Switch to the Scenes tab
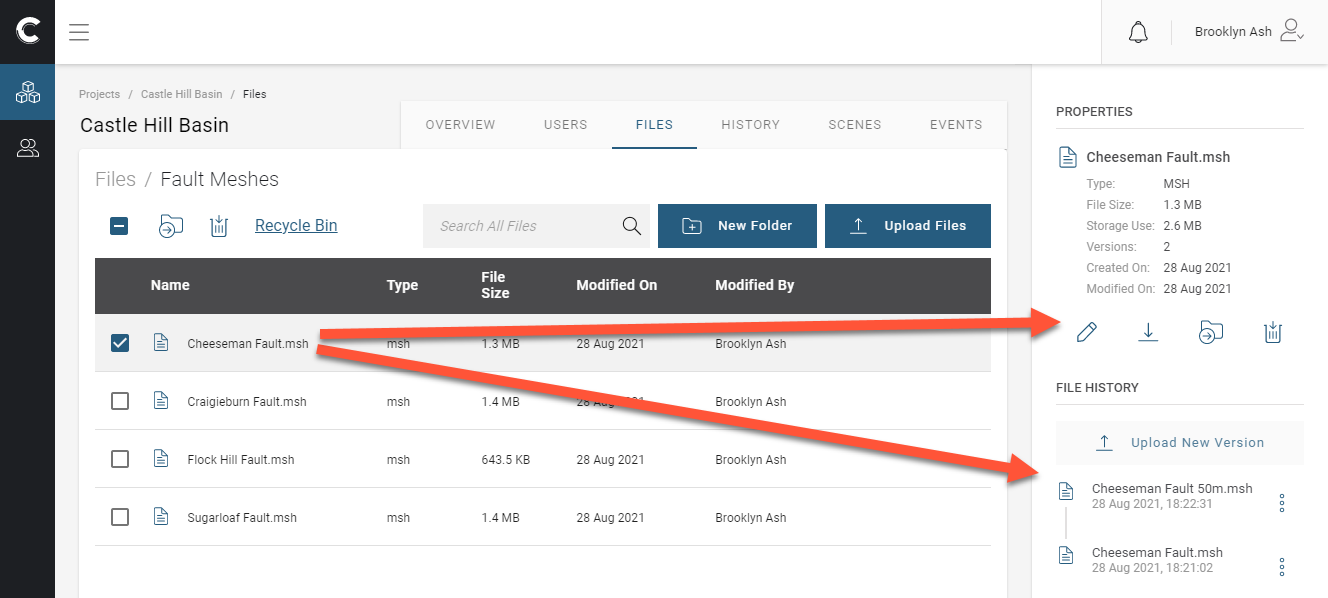Image resolution: width=1328 pixels, height=598 pixels. pyautogui.click(x=855, y=125)
